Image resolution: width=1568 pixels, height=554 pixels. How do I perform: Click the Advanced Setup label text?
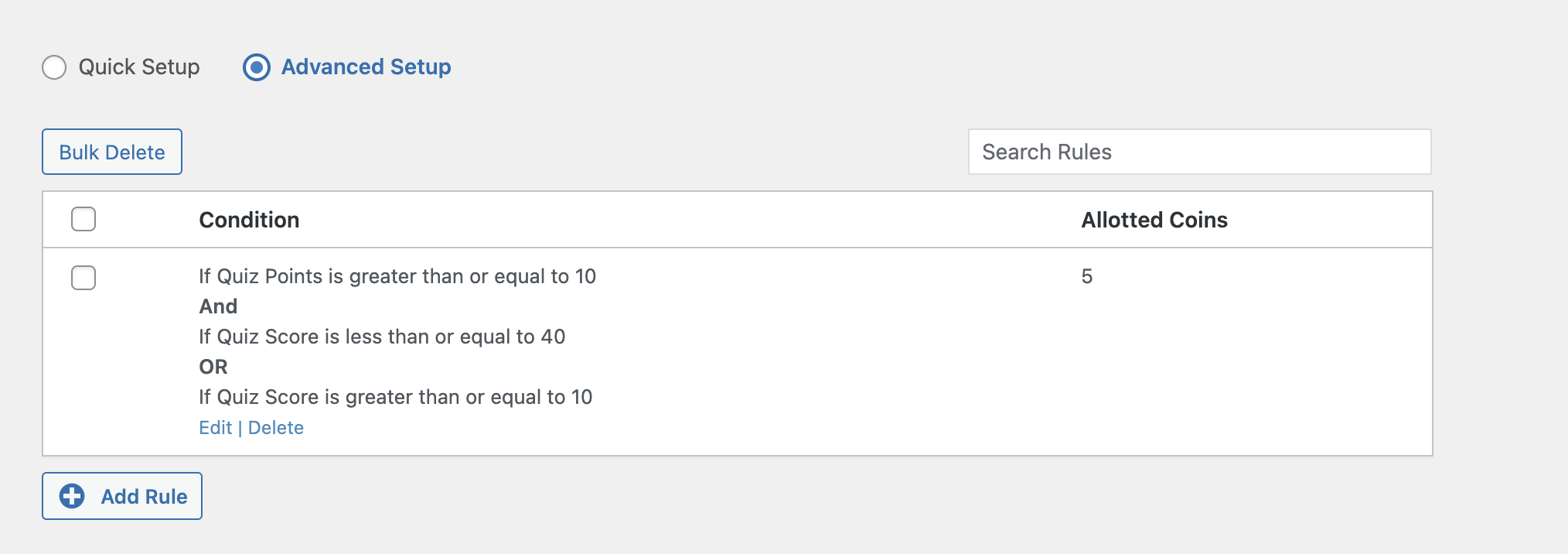point(366,67)
